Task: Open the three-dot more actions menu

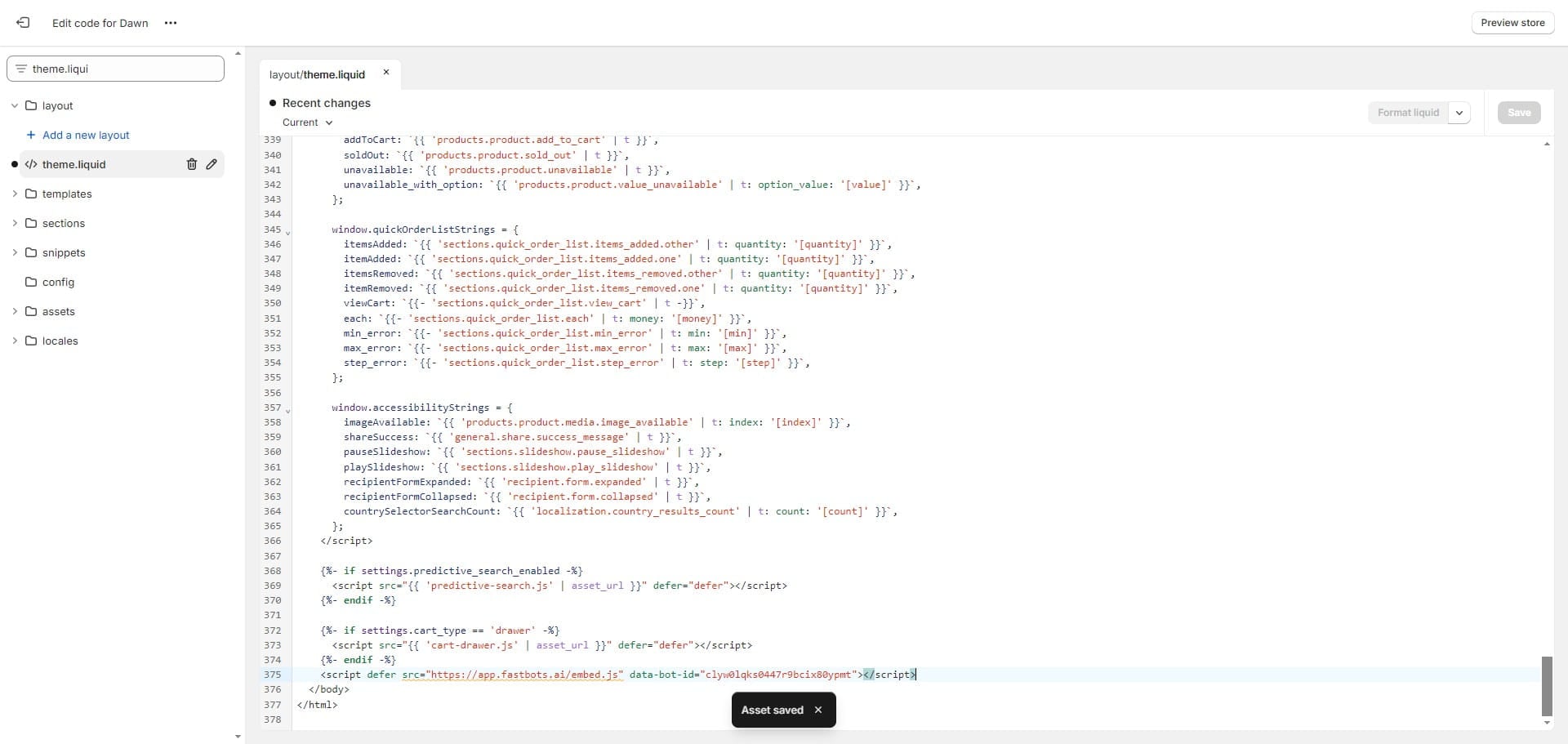Action: (x=171, y=23)
